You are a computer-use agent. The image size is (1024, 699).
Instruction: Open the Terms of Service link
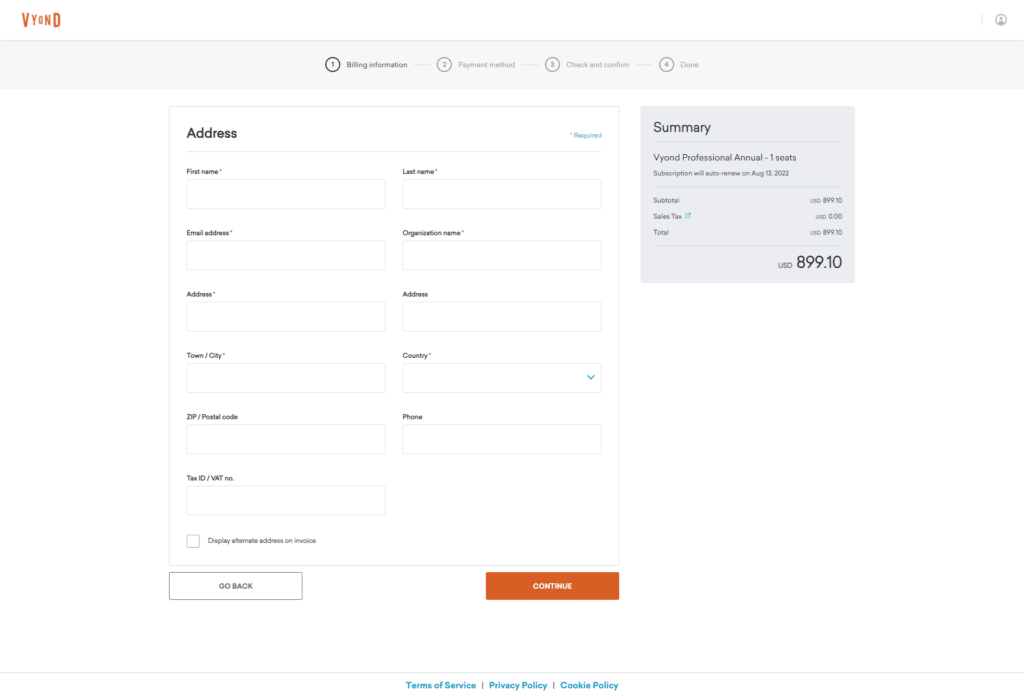[441, 685]
